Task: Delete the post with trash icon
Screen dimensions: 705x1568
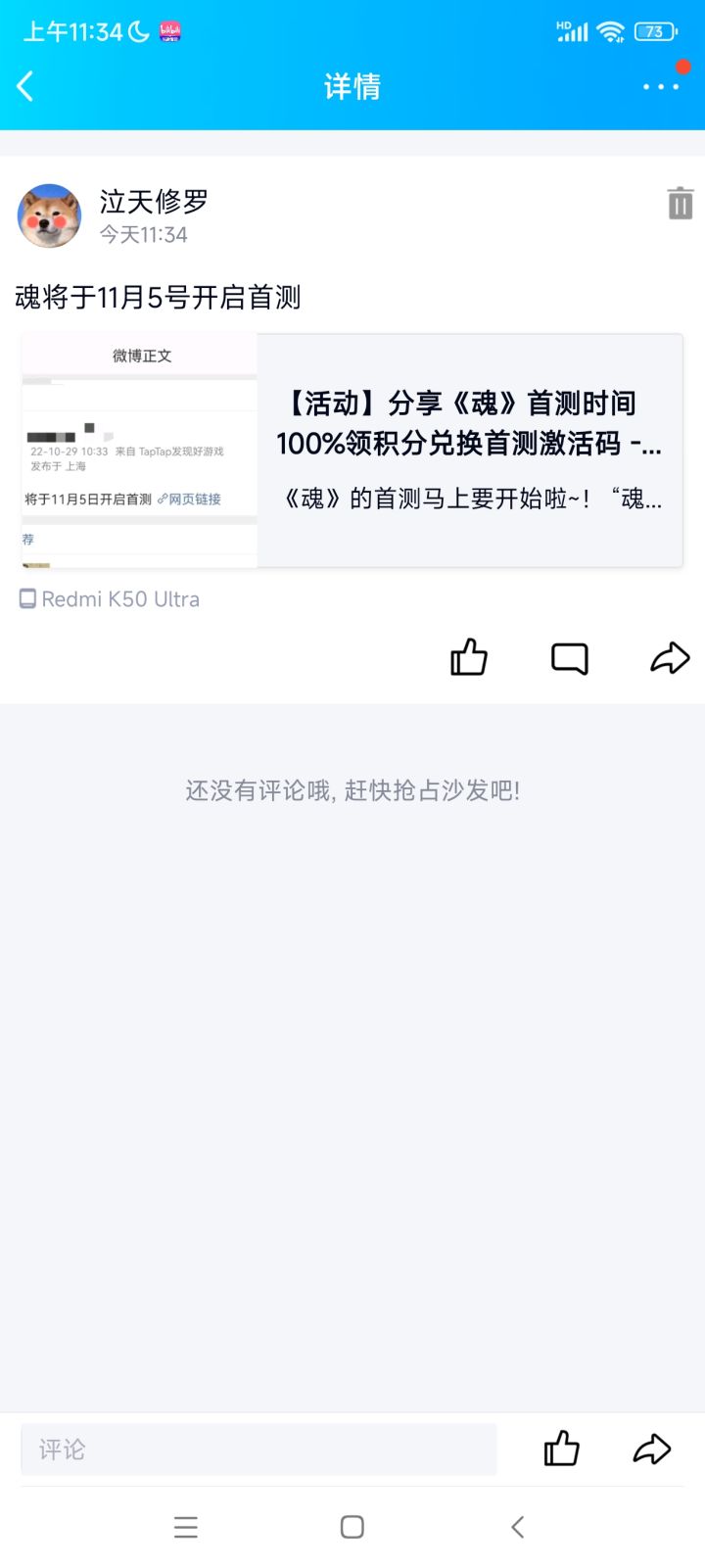Action: tap(680, 203)
